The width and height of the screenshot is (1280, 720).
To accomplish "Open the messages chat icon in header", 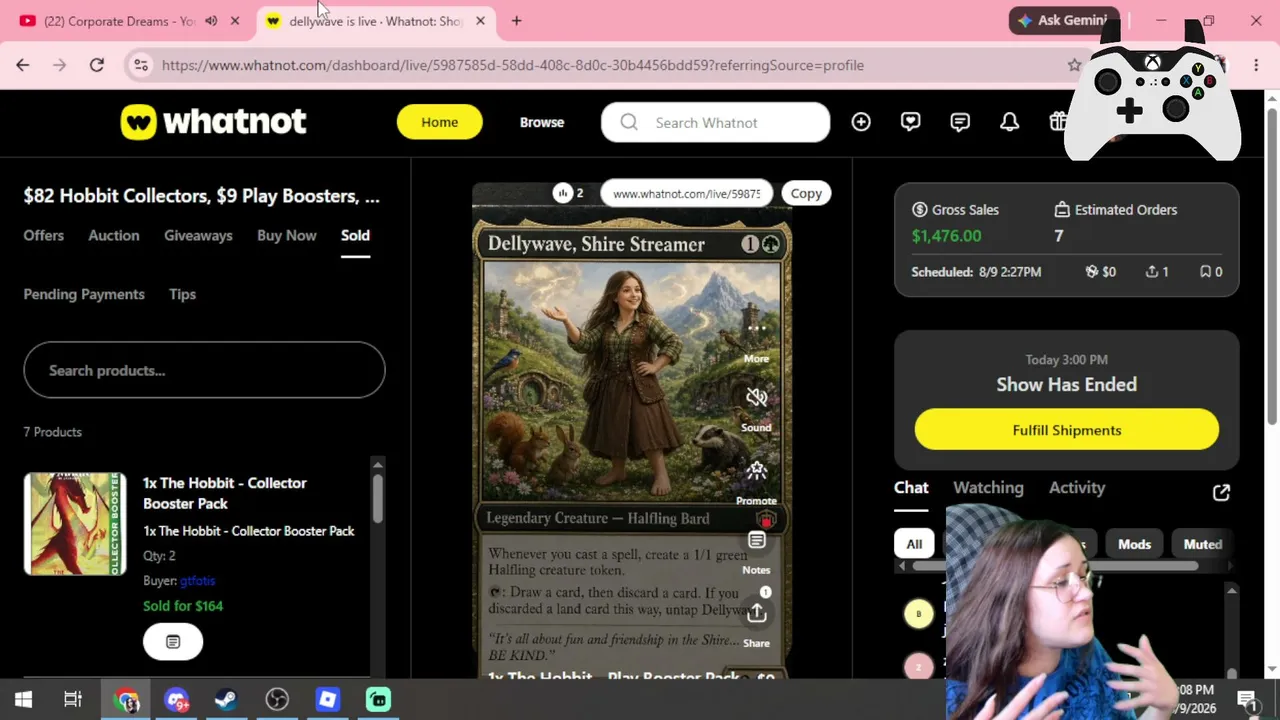I will point(960,122).
